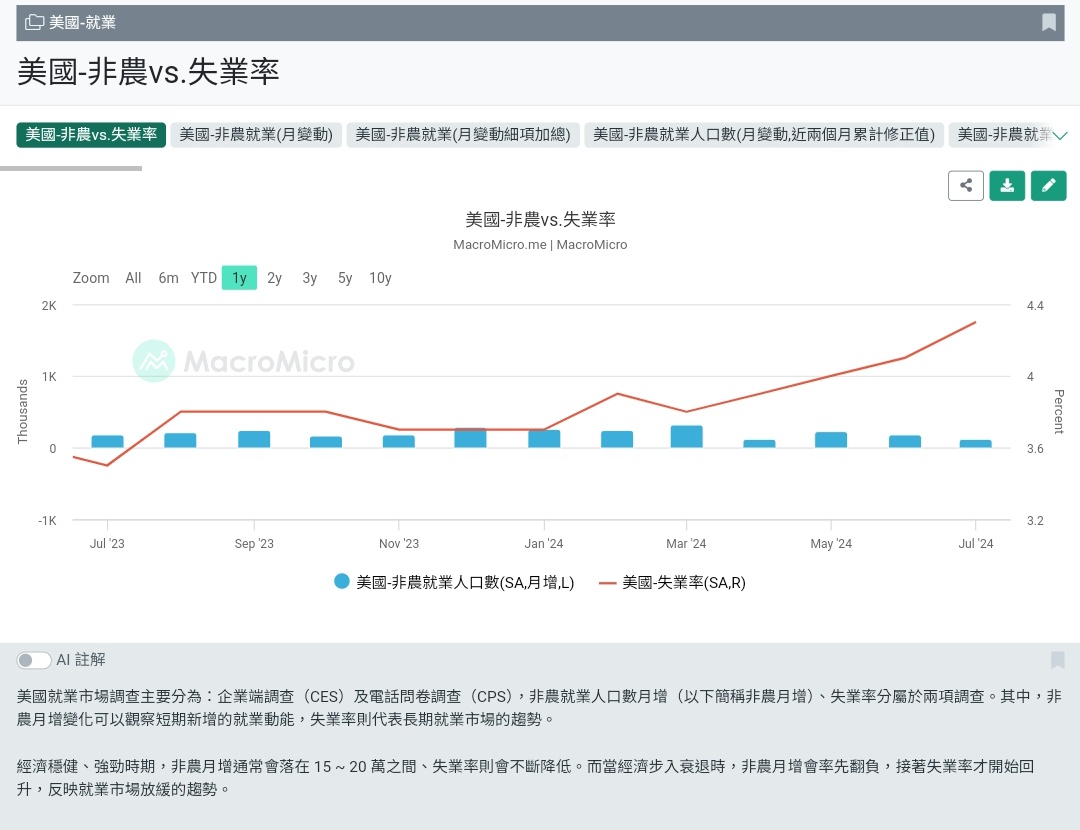The image size is (1080, 830).
Task: Bookmark this page via the top-right bookmark icon
Action: pyautogui.click(x=1048, y=23)
